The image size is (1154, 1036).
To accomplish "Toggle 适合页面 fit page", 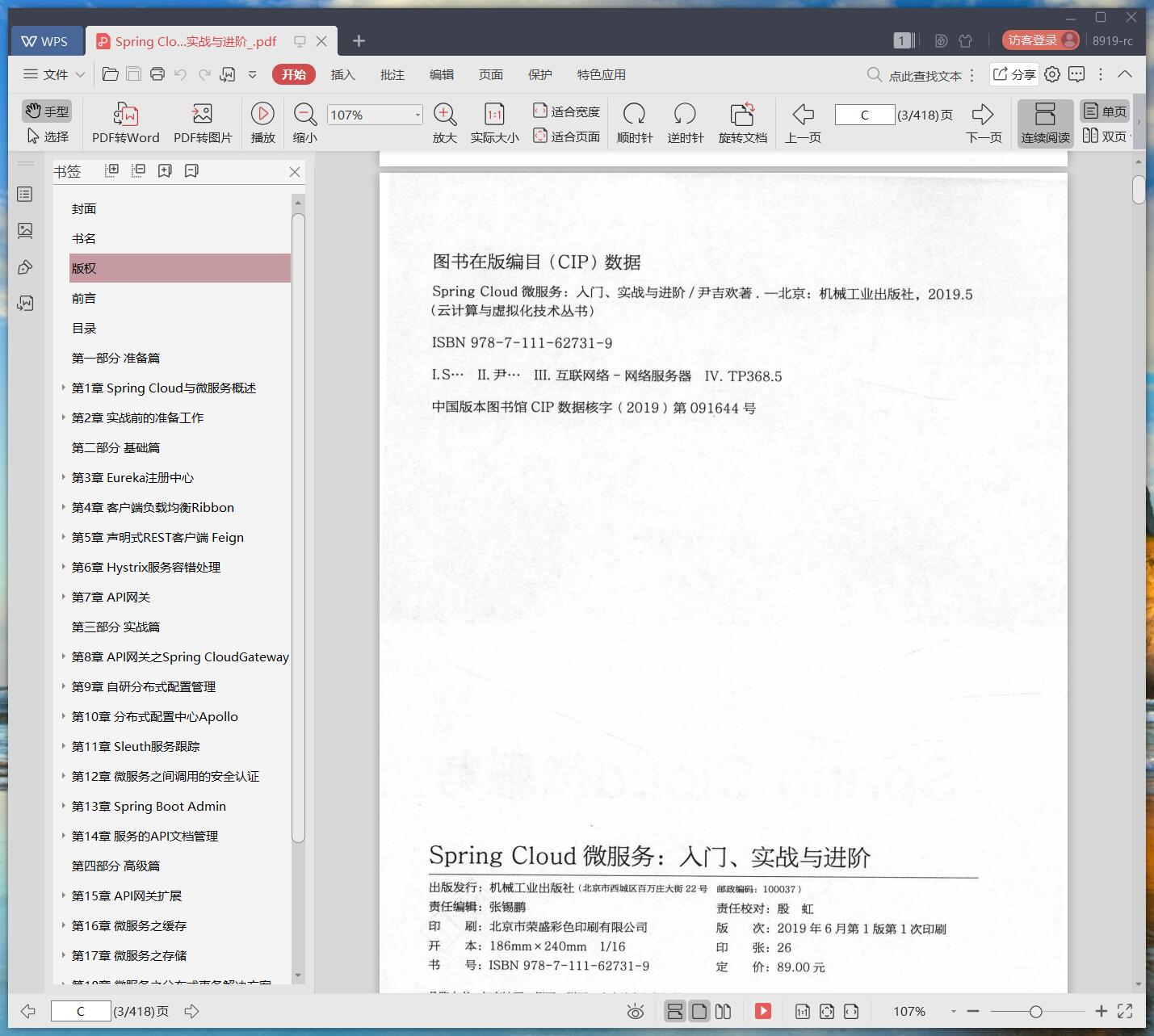I will (566, 136).
